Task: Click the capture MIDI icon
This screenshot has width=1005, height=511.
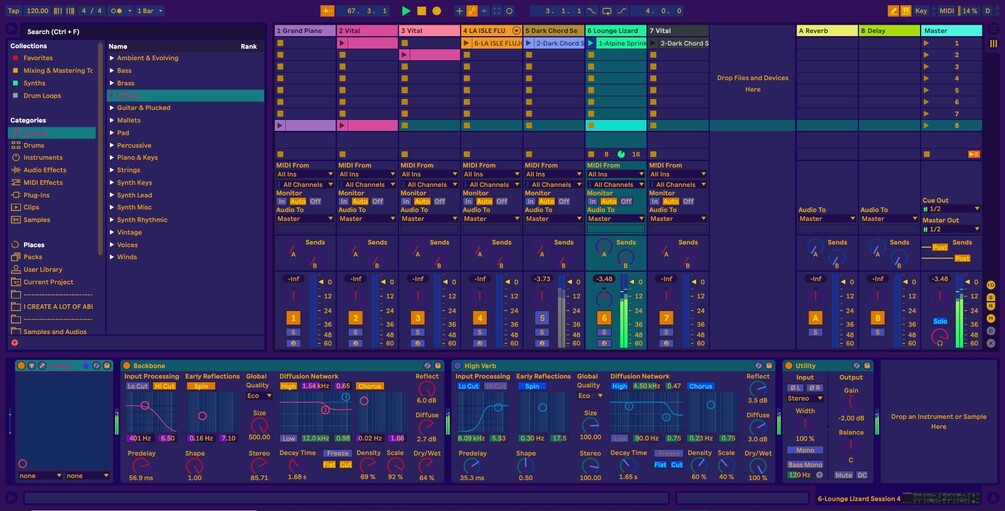Action: [x=497, y=11]
